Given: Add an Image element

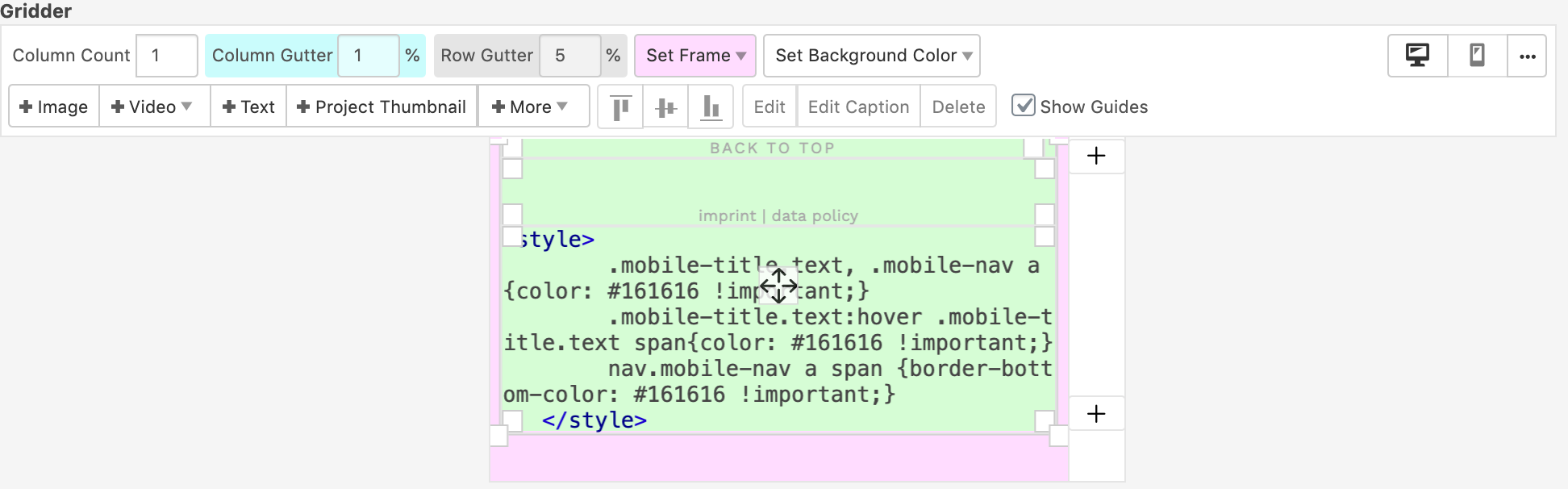Looking at the screenshot, I should tap(54, 107).
